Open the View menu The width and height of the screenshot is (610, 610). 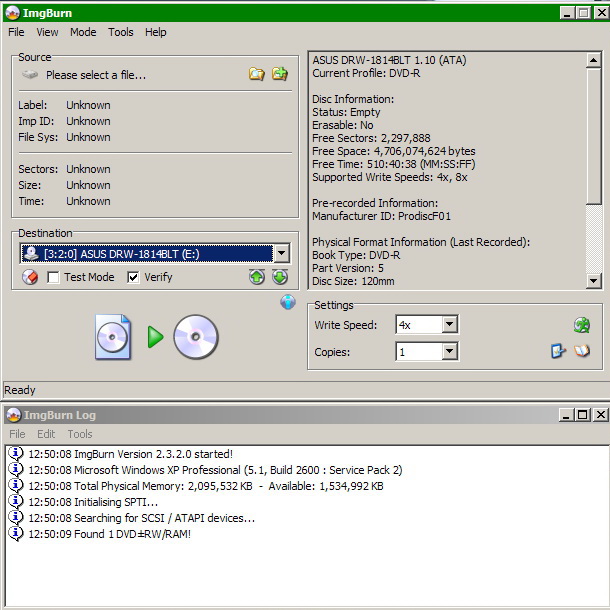(47, 32)
